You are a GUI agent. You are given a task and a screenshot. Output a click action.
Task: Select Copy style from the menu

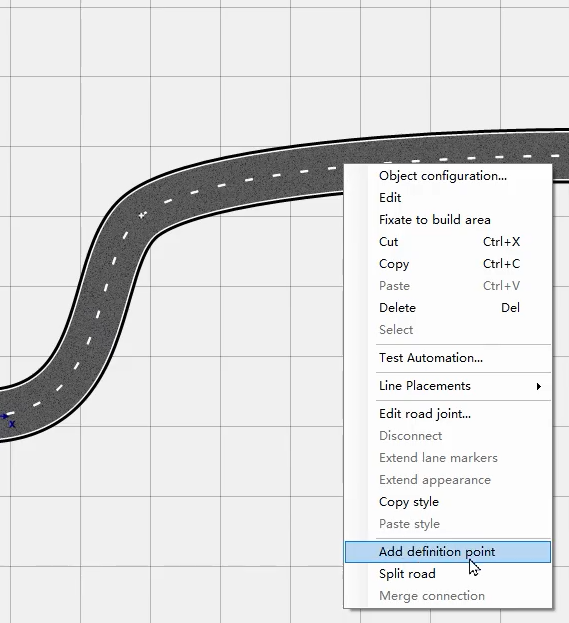(x=448, y=502)
